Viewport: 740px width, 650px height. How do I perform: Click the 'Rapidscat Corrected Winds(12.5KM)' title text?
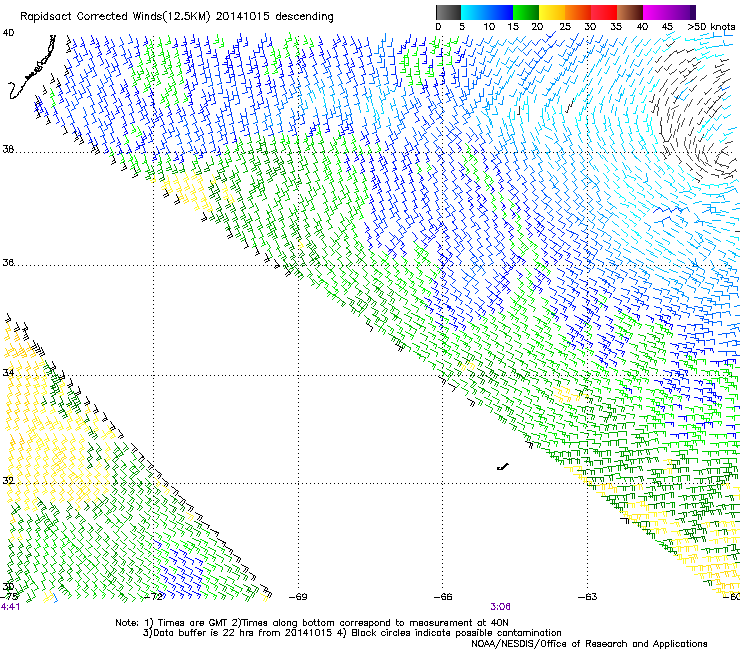click(x=115, y=17)
